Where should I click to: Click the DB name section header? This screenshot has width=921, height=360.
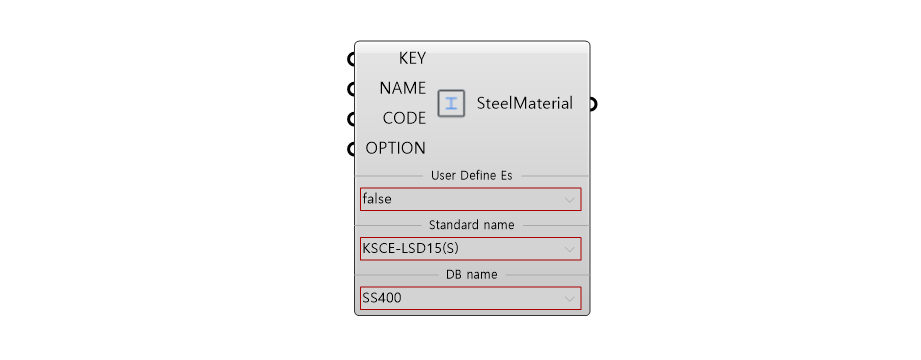tap(472, 274)
